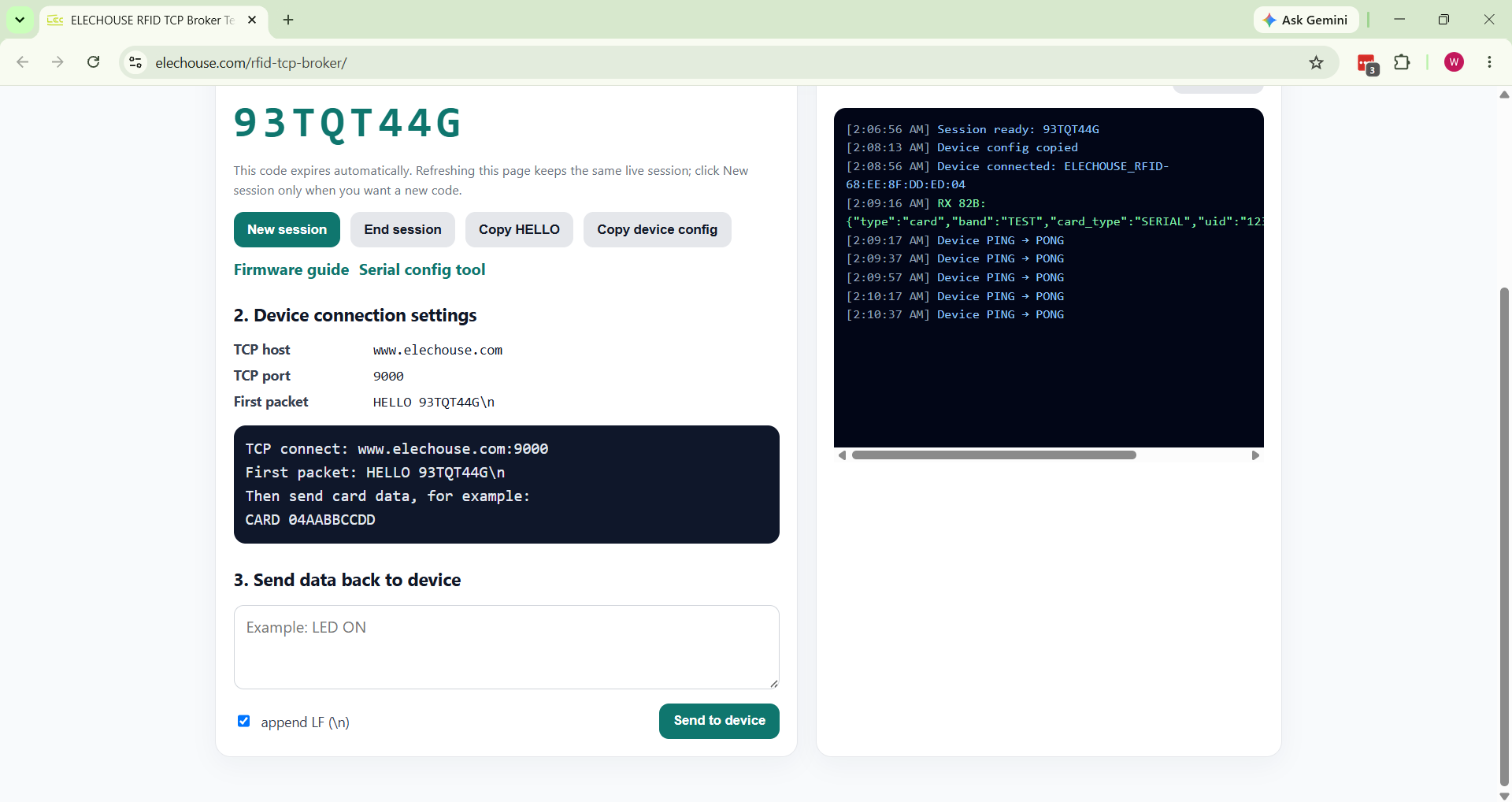
Task: Close the ELECHOUSE RFID TCP Broker tab
Action: tap(252, 20)
